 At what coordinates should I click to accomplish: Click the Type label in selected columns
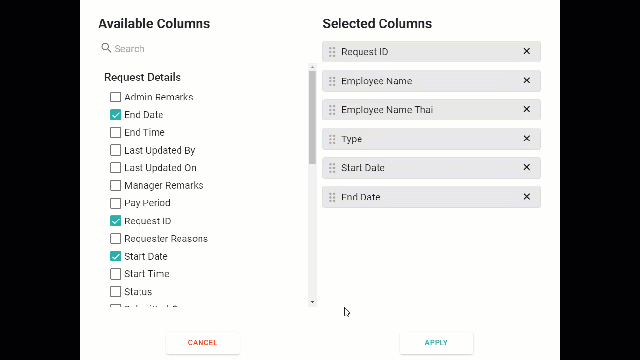pyautogui.click(x=351, y=139)
